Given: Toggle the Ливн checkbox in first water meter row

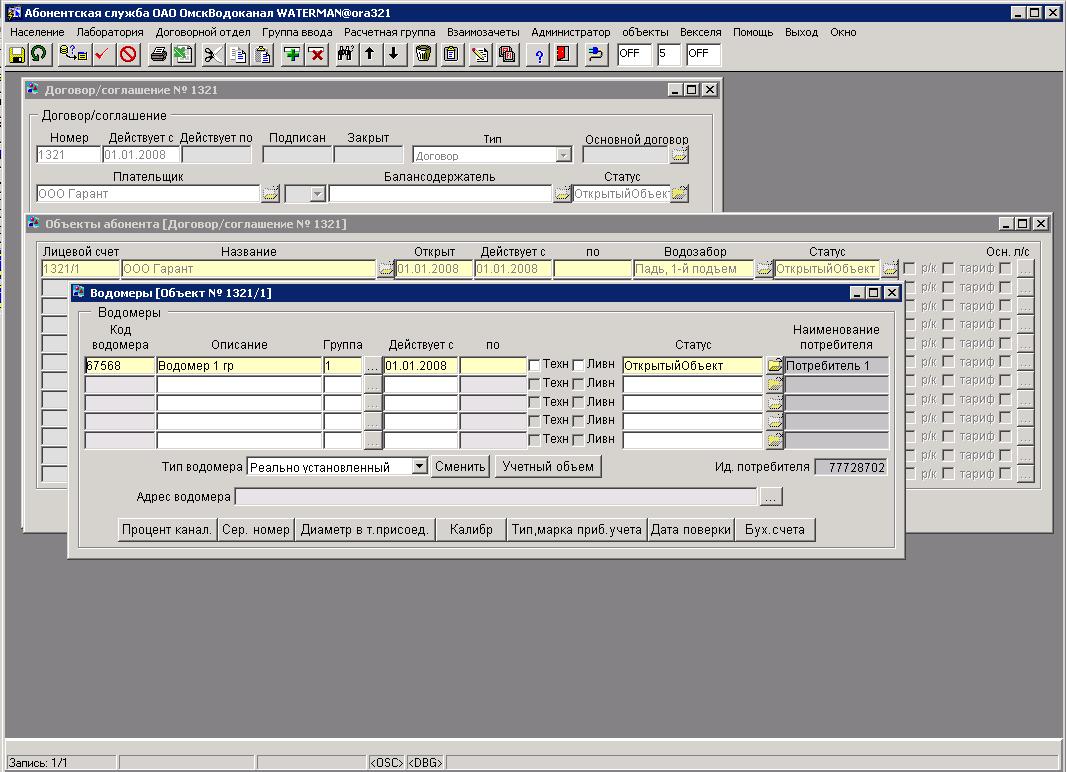Looking at the screenshot, I should (x=578, y=366).
